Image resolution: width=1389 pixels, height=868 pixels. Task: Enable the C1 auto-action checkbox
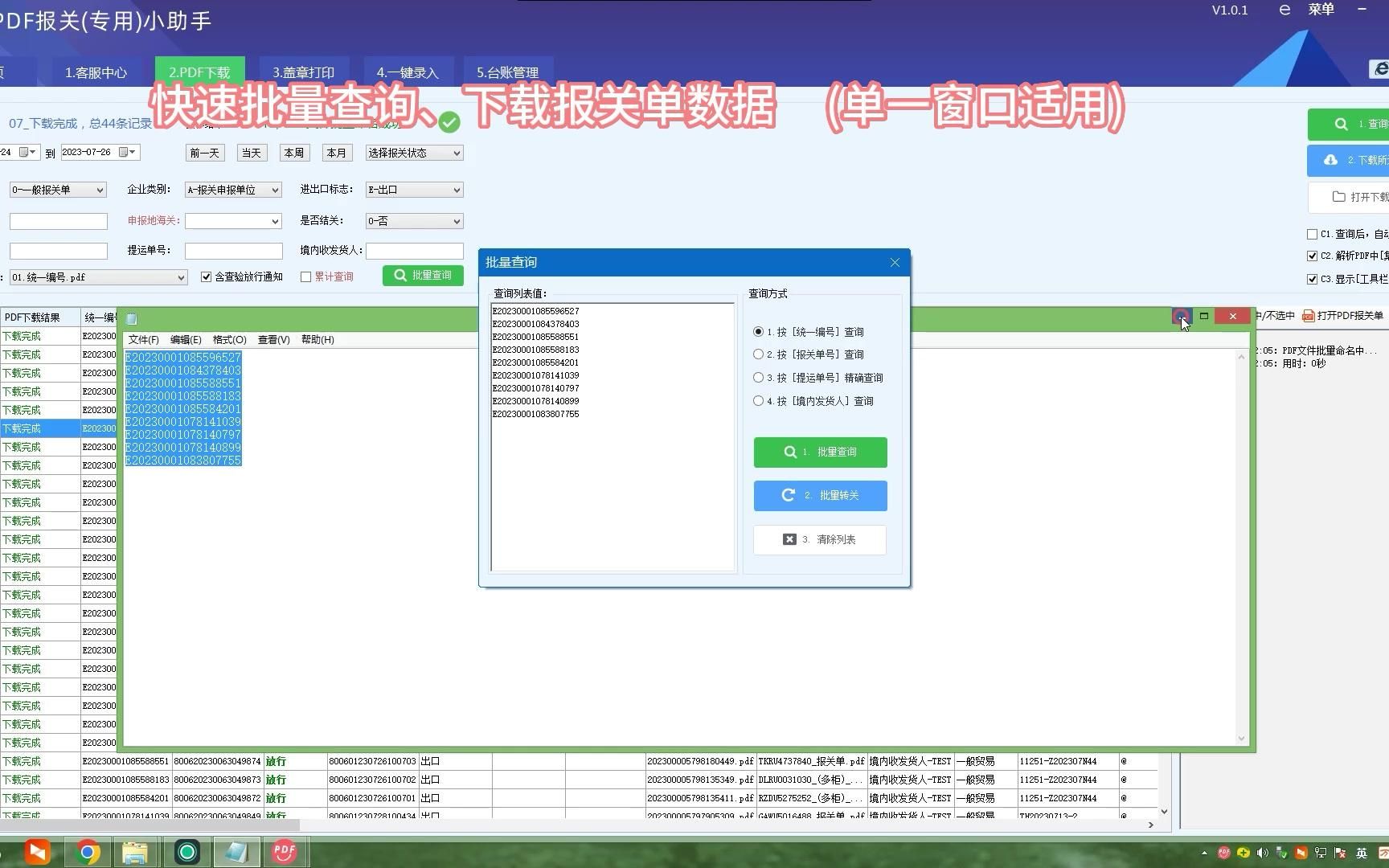point(1312,235)
